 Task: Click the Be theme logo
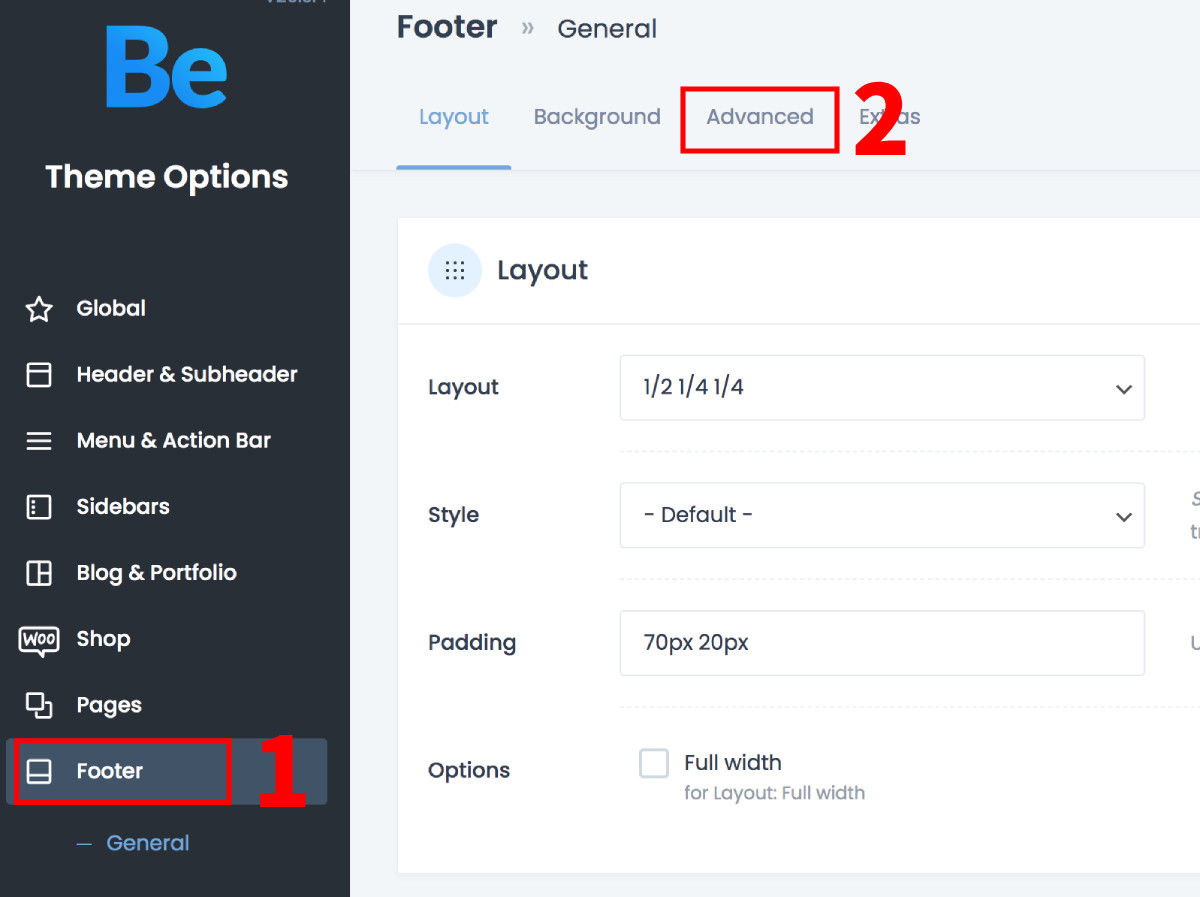coord(166,67)
